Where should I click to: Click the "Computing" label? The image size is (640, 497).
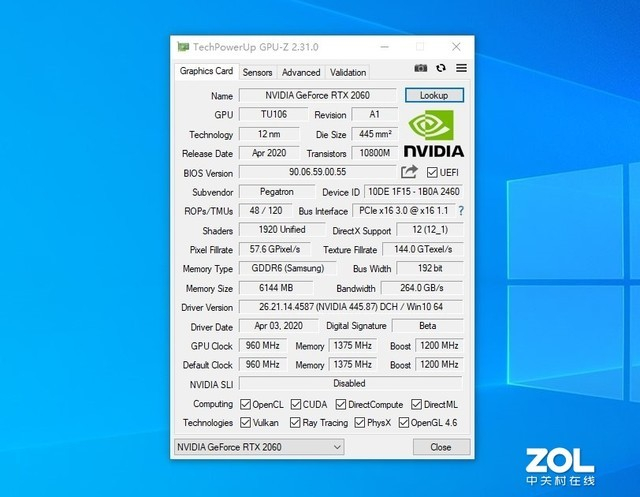213,404
